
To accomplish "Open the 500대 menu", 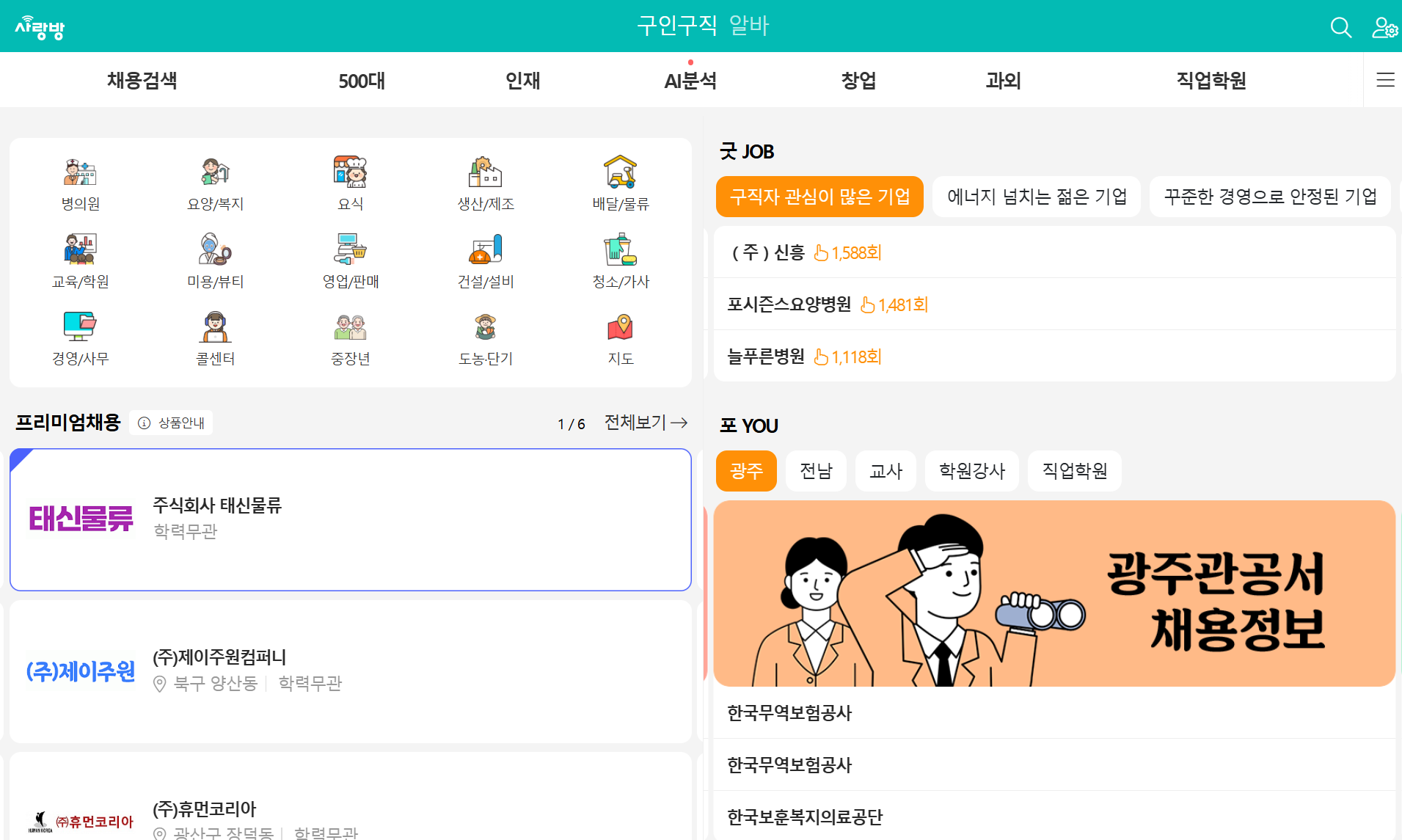I will [362, 81].
